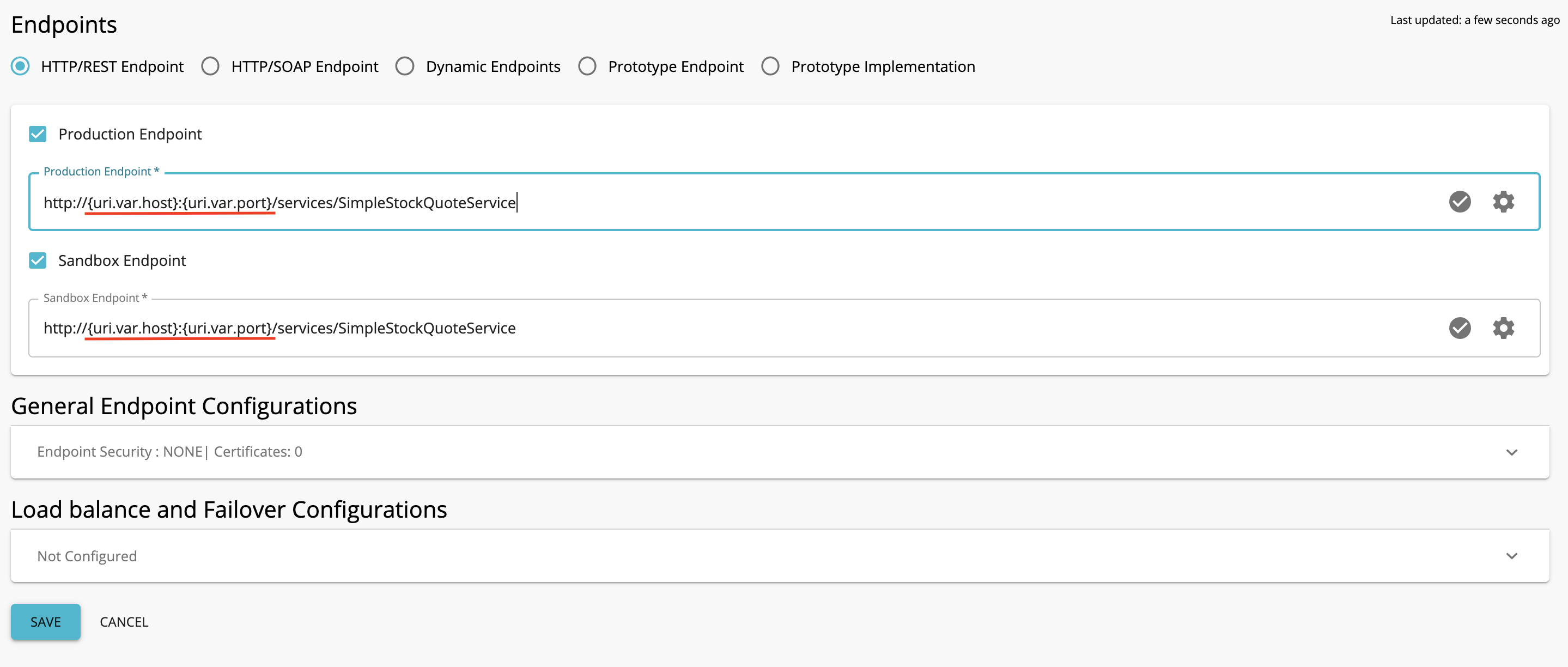Open the Not Configured failover panel

[x=87, y=556]
